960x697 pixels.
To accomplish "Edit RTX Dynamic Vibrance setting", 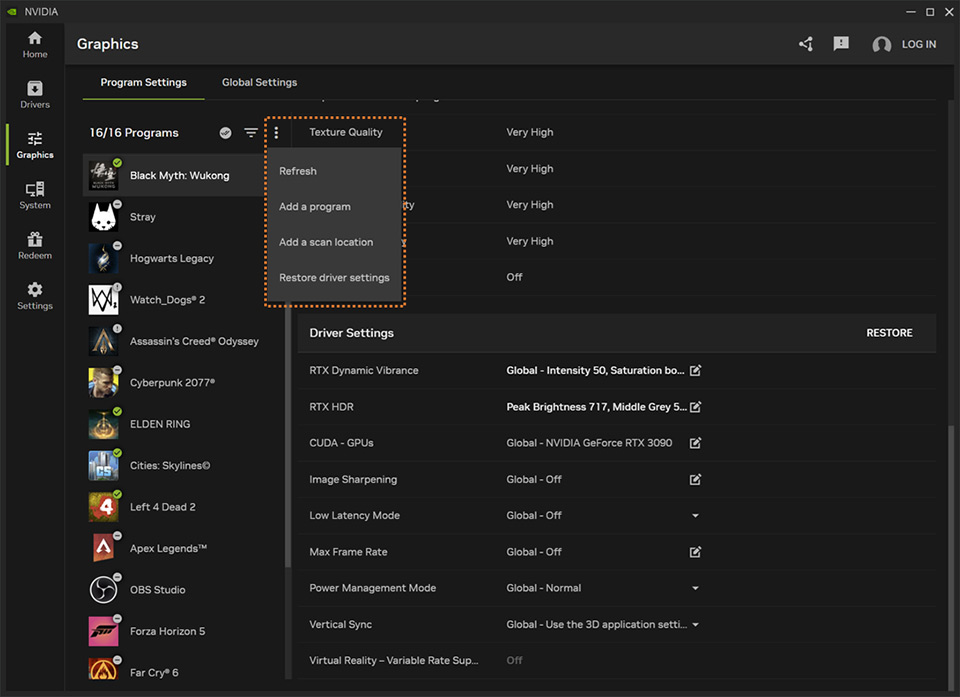I will coord(696,371).
